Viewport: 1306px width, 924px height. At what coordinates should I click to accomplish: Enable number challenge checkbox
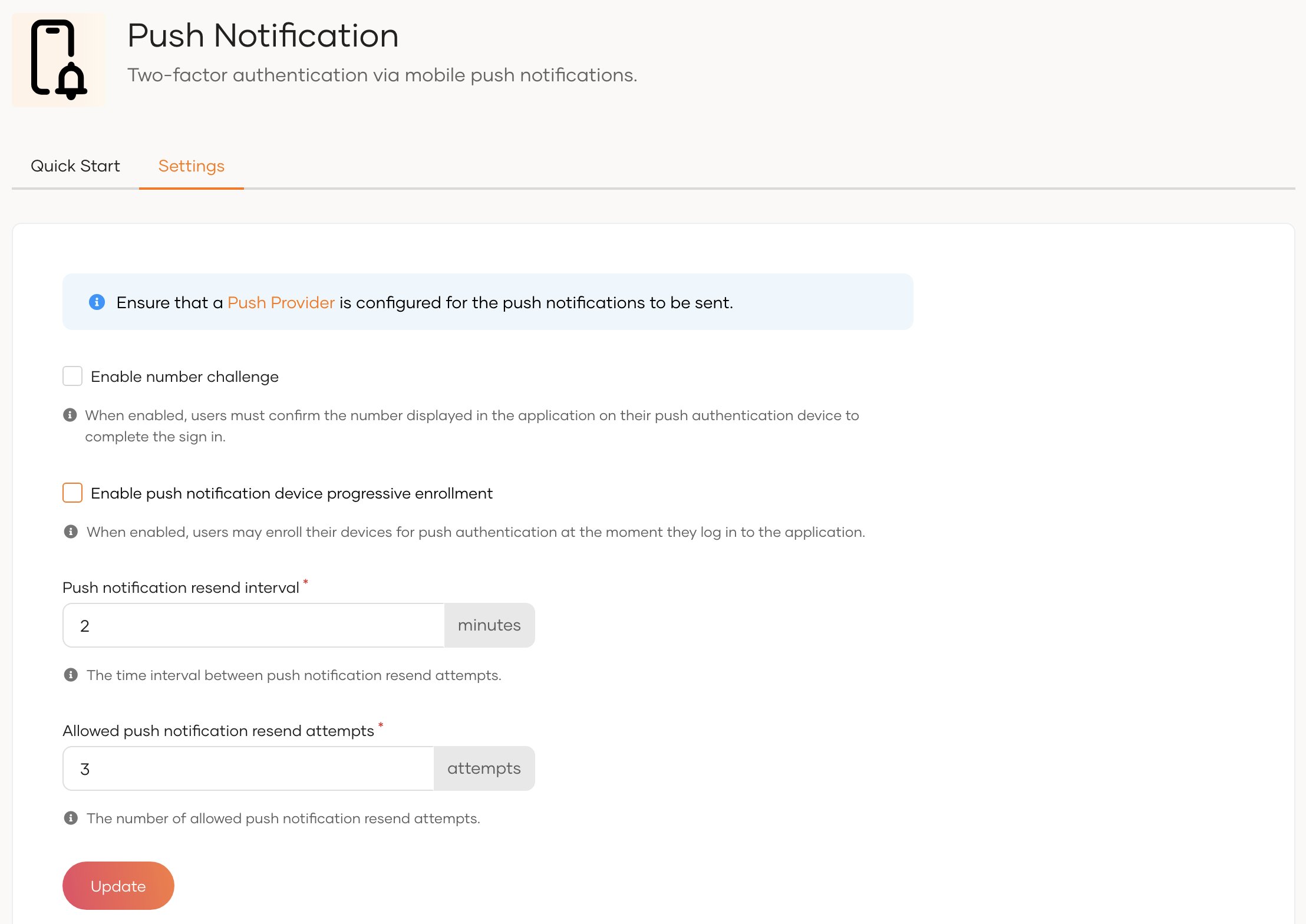[72, 376]
